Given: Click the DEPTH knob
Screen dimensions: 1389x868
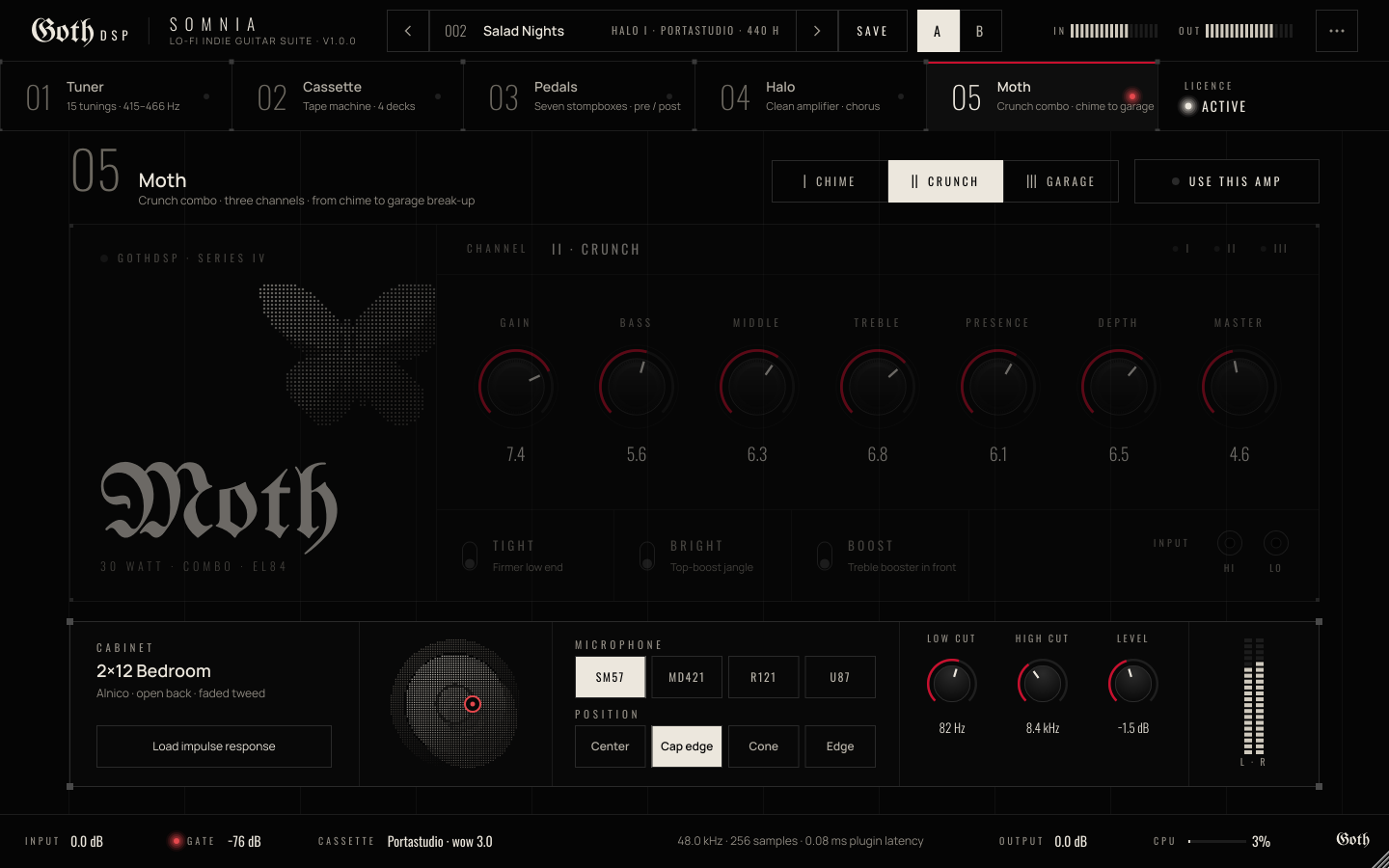Looking at the screenshot, I should coord(1119,386).
